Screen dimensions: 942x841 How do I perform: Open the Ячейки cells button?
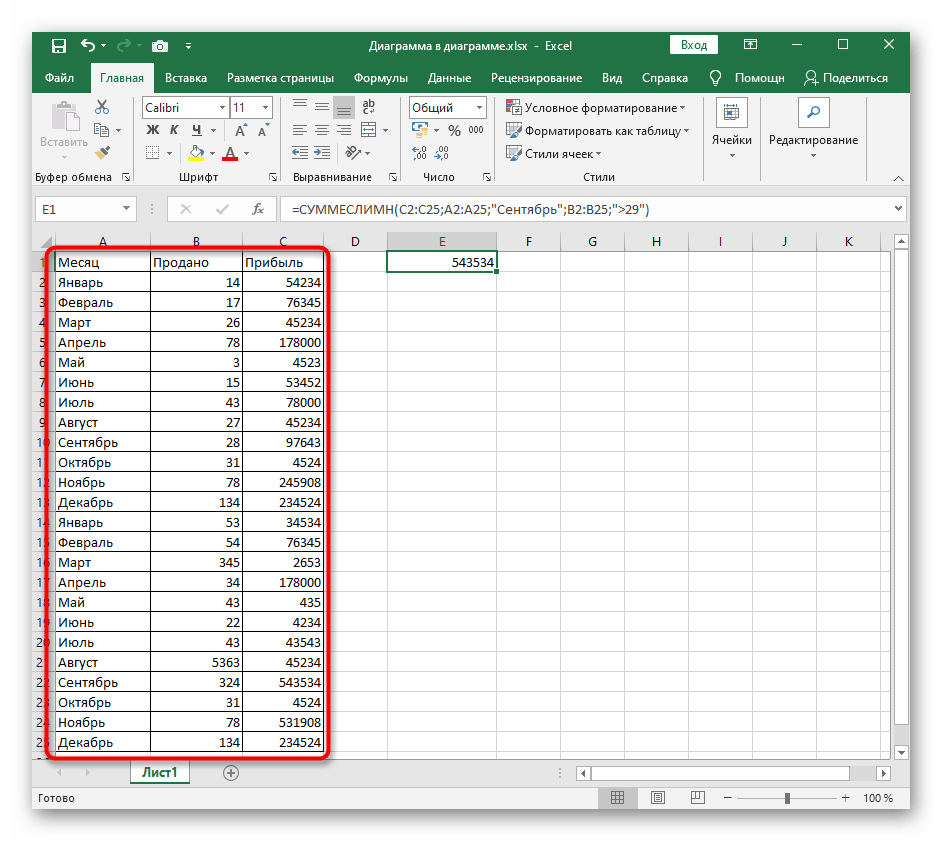(x=731, y=130)
